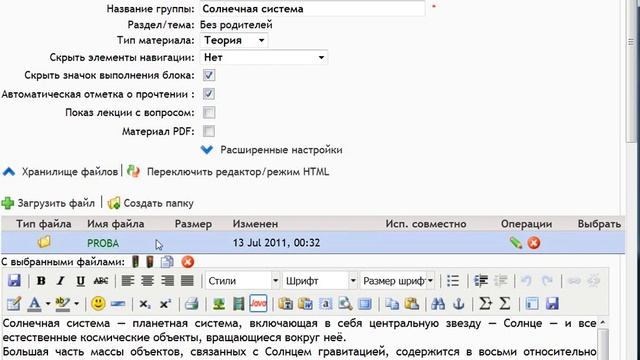Insert horizontal rule line
The image size is (640, 360).
coord(118,304)
